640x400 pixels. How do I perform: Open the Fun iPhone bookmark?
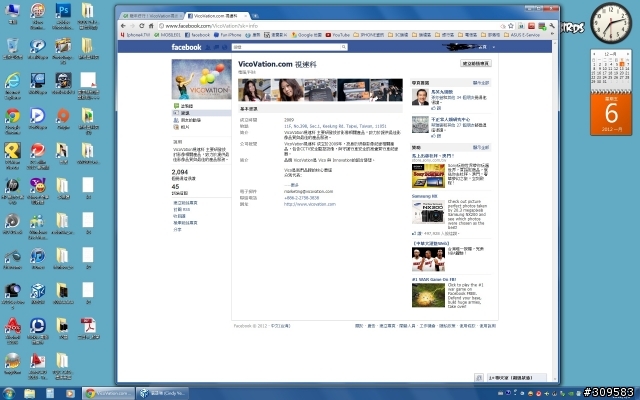[x=228, y=35]
